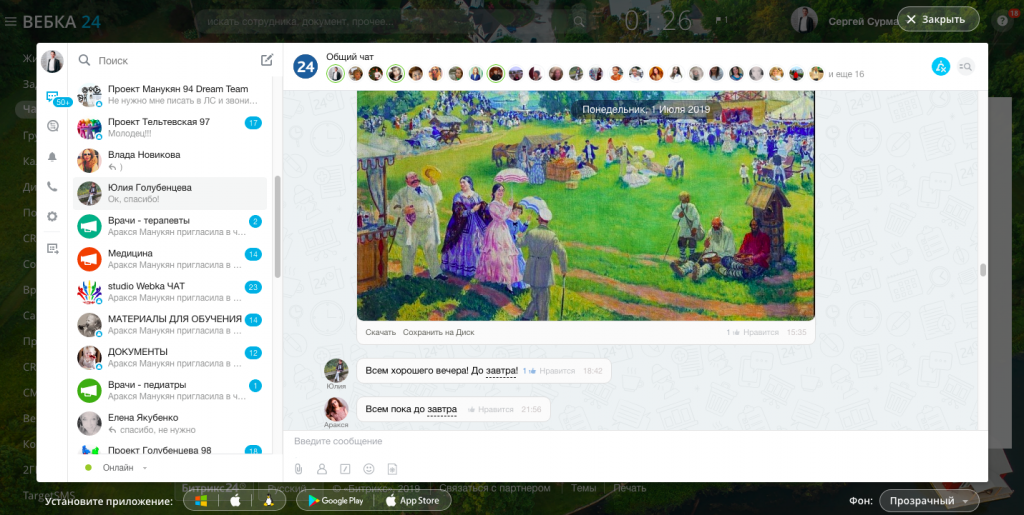Open messenger settings gear

coord(52,216)
